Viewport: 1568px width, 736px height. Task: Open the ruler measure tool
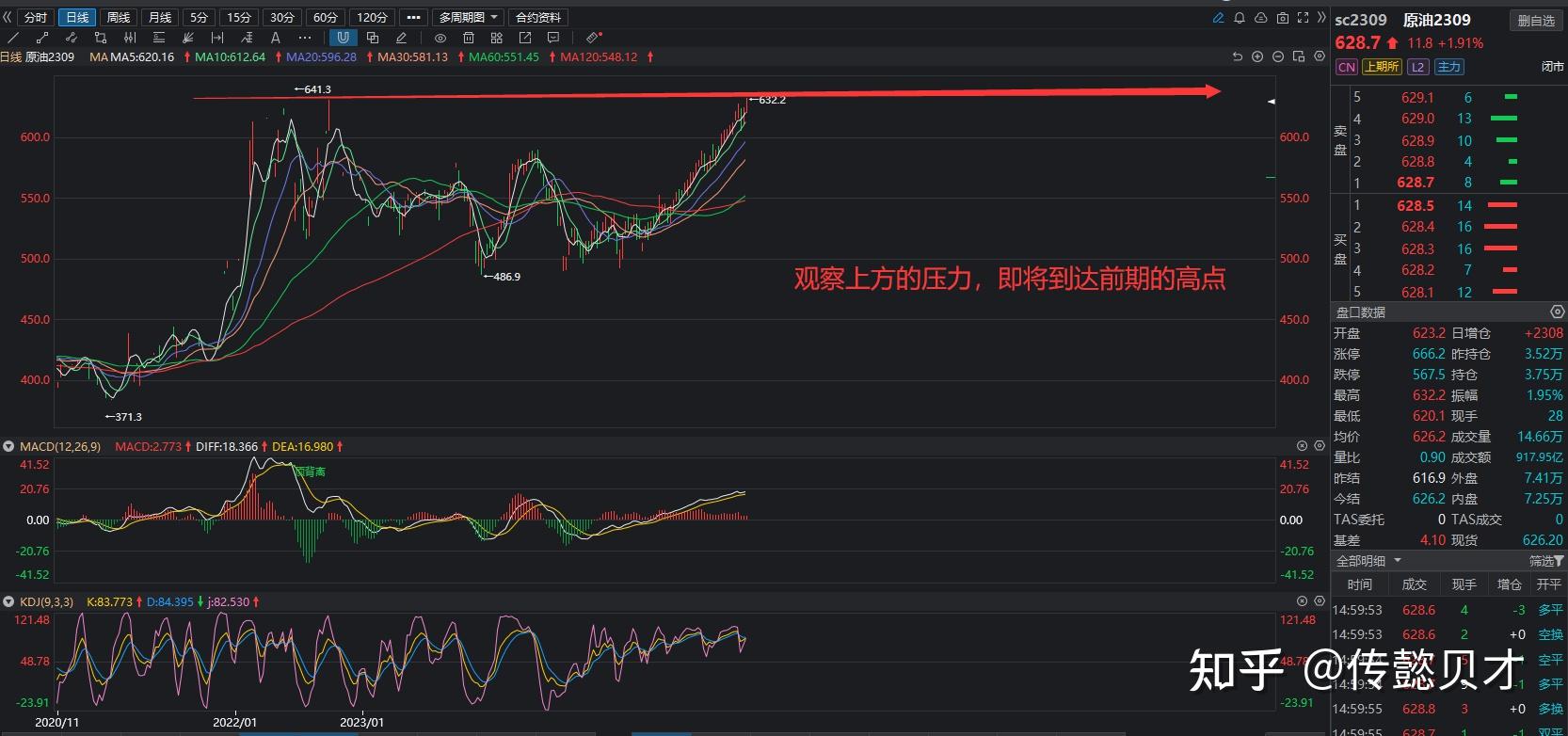pyautogui.click(x=593, y=38)
